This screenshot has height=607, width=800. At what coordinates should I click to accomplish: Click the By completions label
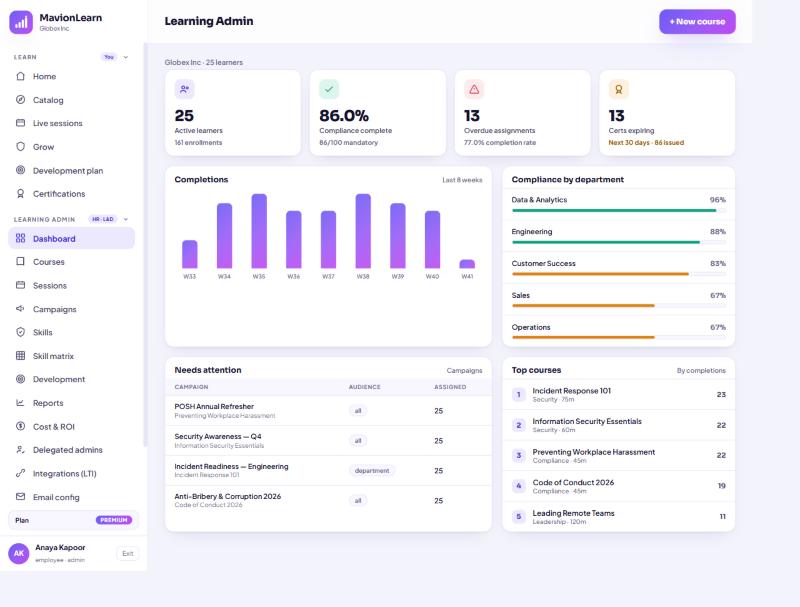(701, 370)
